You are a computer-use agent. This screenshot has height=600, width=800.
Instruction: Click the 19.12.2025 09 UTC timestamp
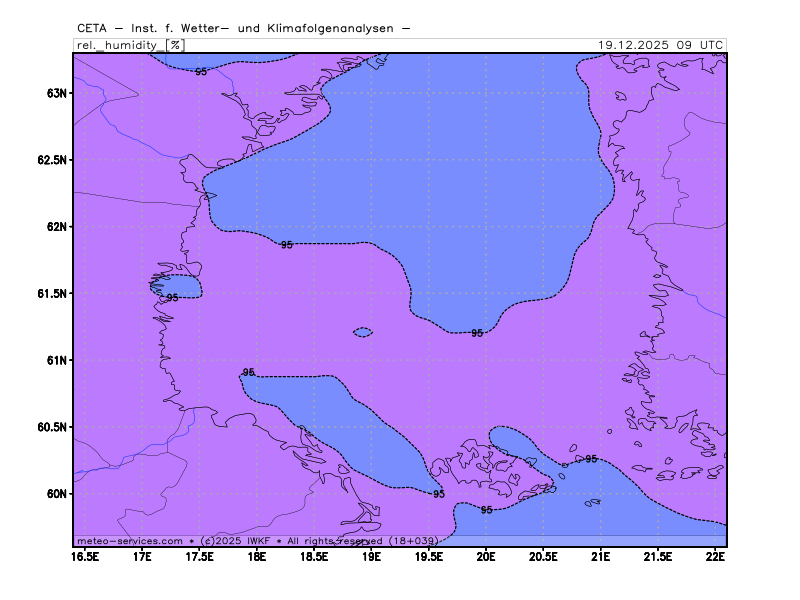pyautogui.click(x=660, y=45)
